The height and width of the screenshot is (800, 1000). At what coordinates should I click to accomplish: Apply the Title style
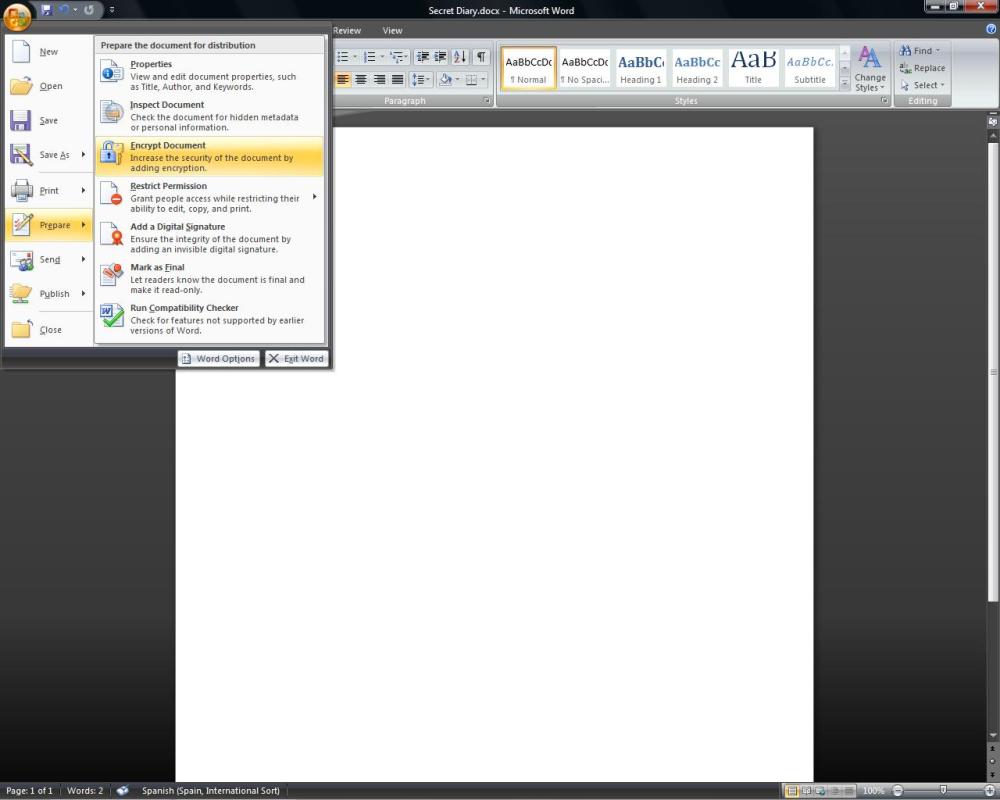pos(753,68)
